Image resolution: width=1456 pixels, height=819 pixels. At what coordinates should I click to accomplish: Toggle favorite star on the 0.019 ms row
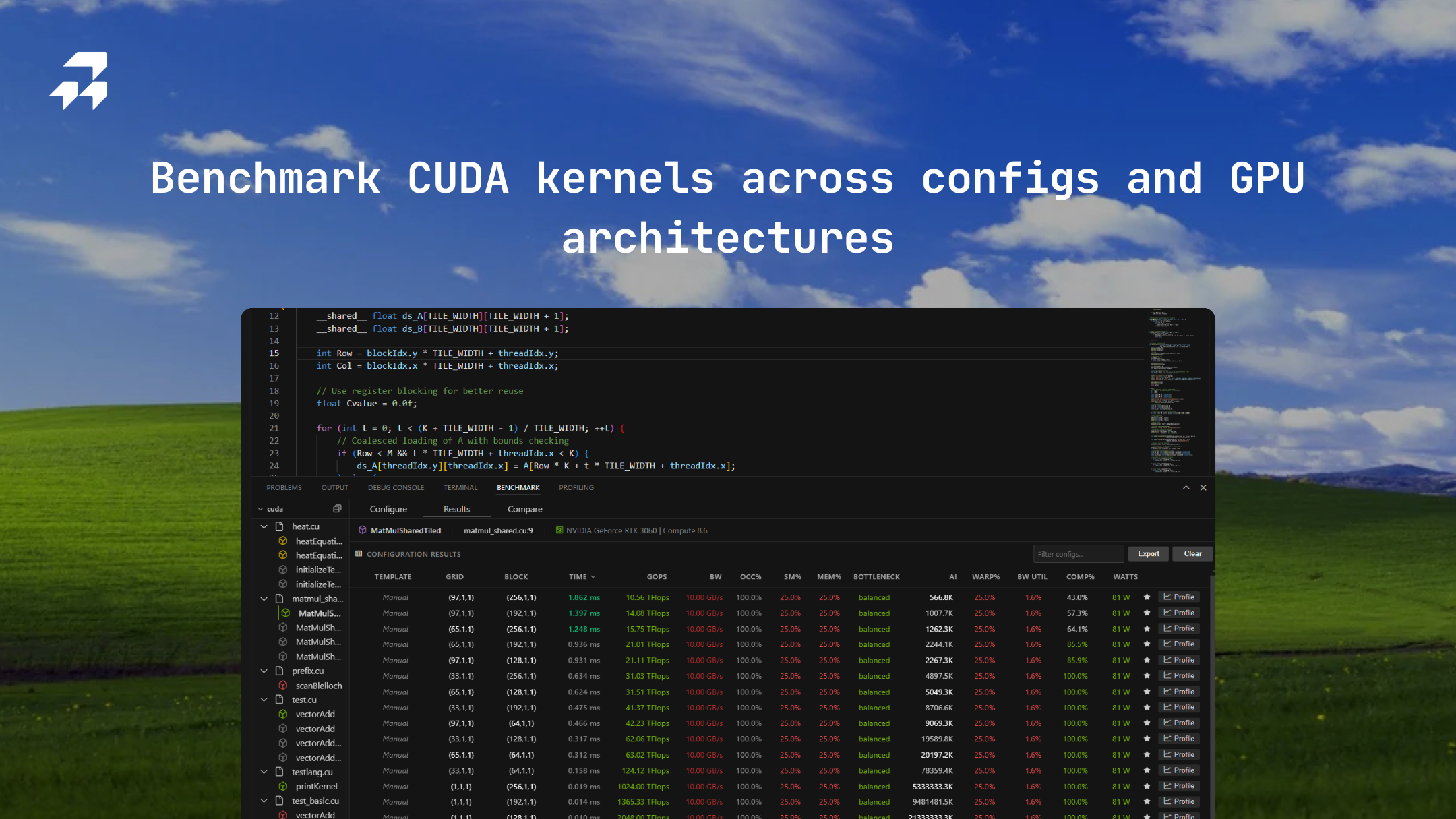[1147, 786]
